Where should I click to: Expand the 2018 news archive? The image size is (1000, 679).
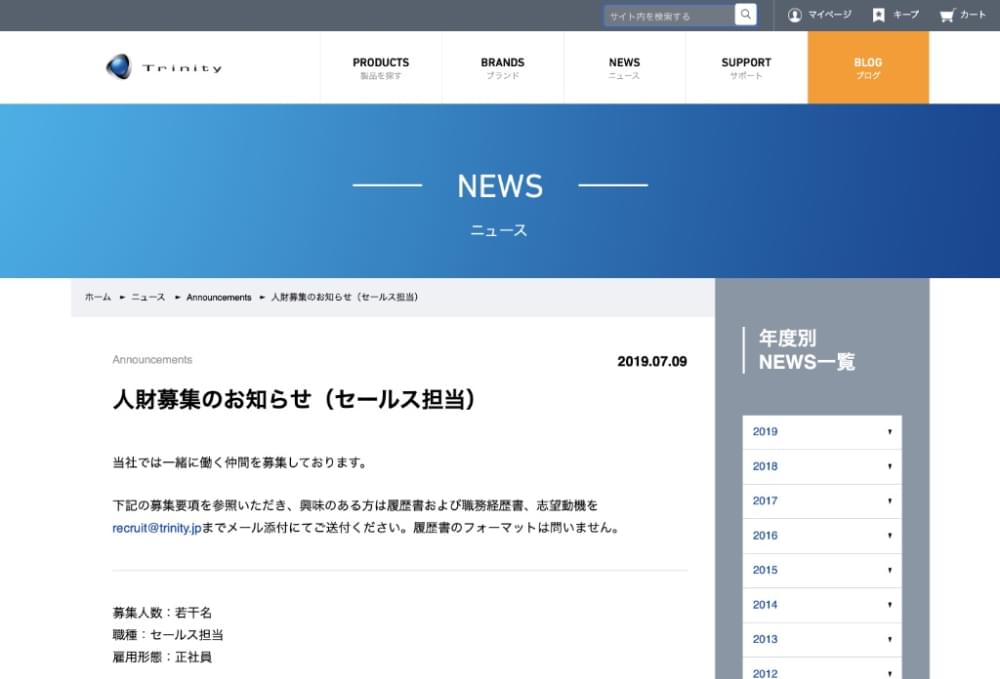822,467
